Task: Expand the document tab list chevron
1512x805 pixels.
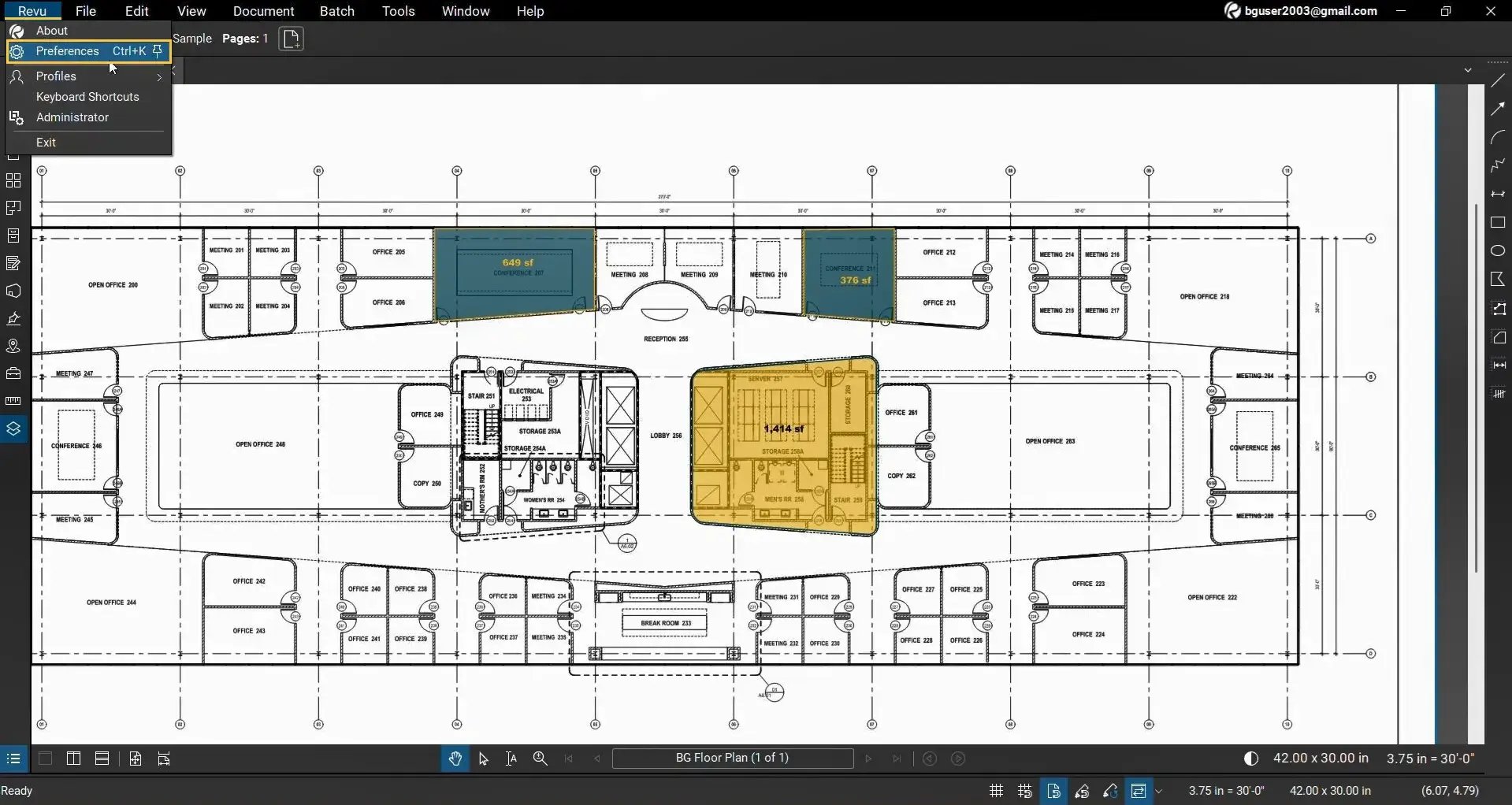Action: pos(1468,70)
